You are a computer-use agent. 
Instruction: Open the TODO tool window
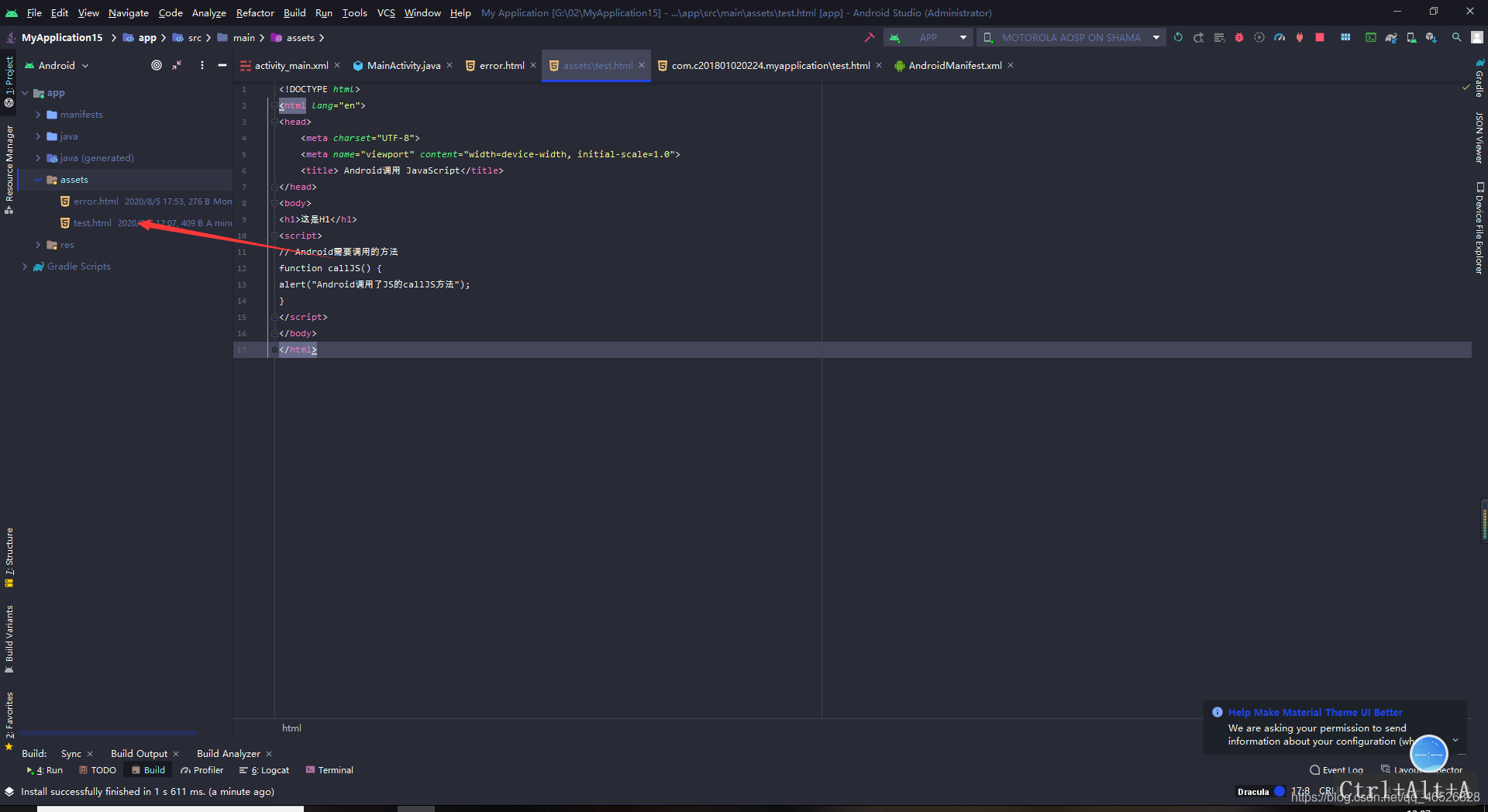98,770
